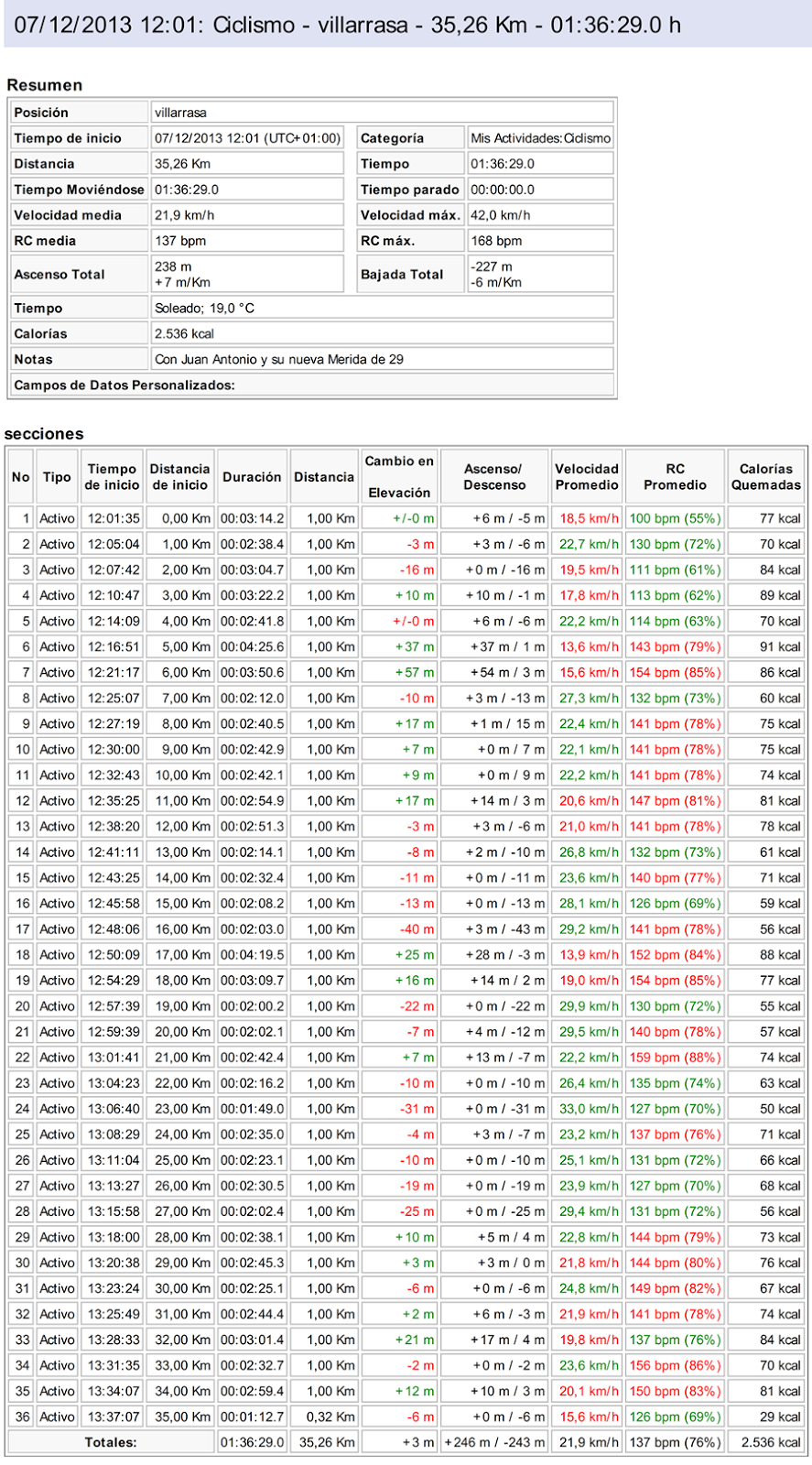
Task: Click Tiempo parado value '00:00:00.0'
Action: (x=502, y=190)
